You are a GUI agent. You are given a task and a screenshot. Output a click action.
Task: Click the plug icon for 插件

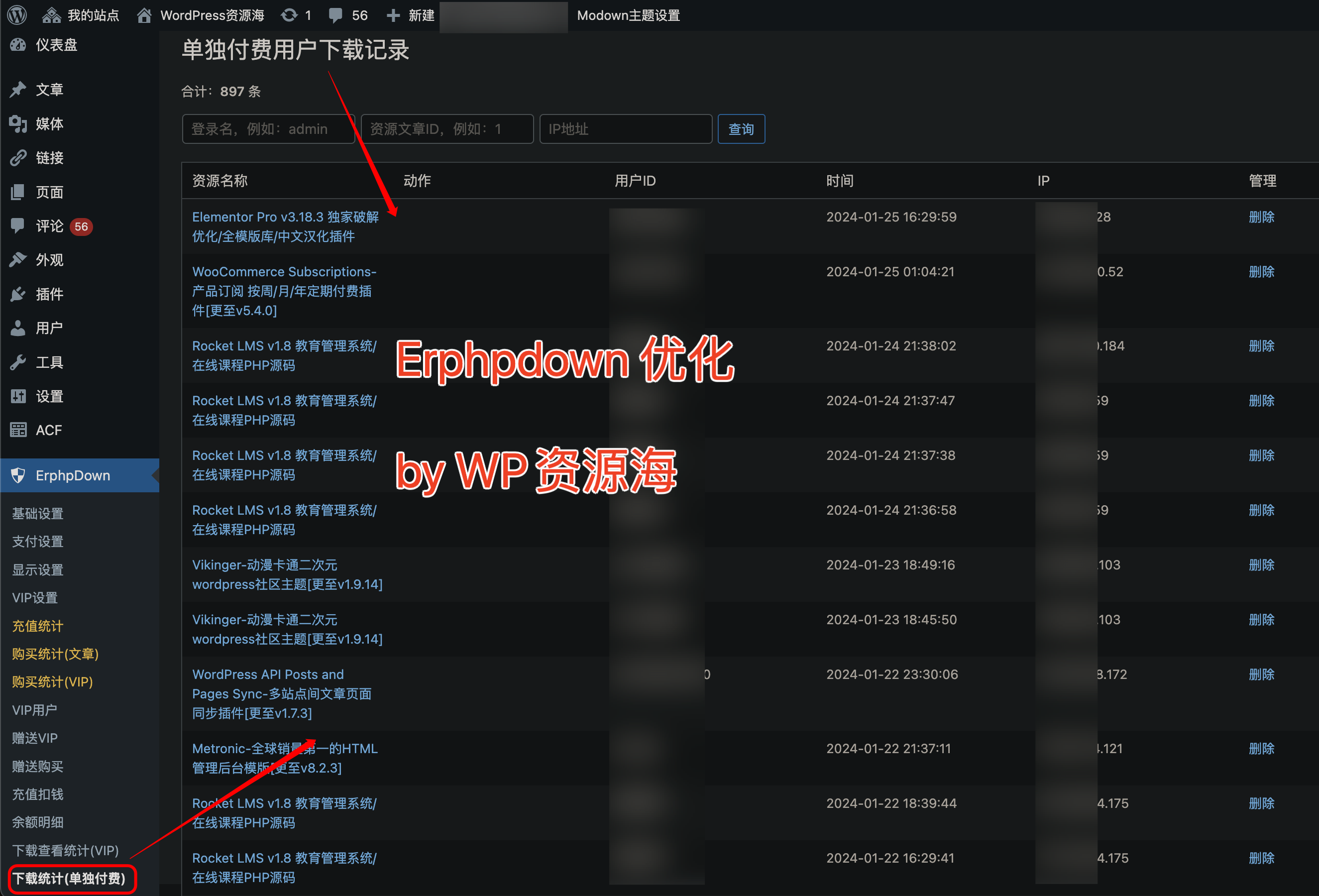pyautogui.click(x=18, y=294)
